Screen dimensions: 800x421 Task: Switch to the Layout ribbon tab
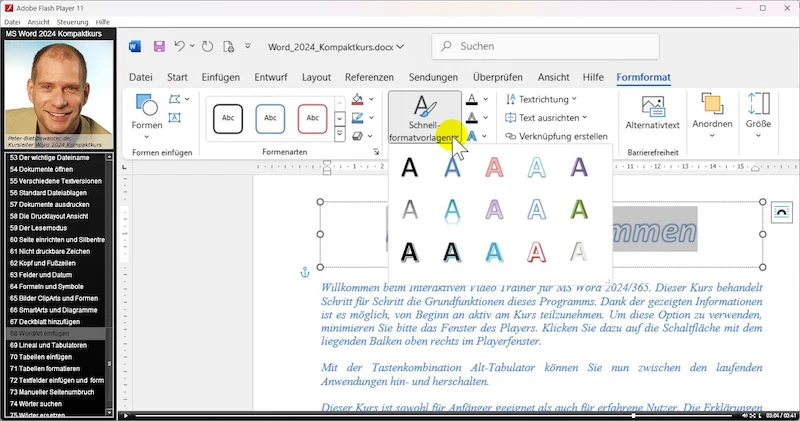pos(316,77)
